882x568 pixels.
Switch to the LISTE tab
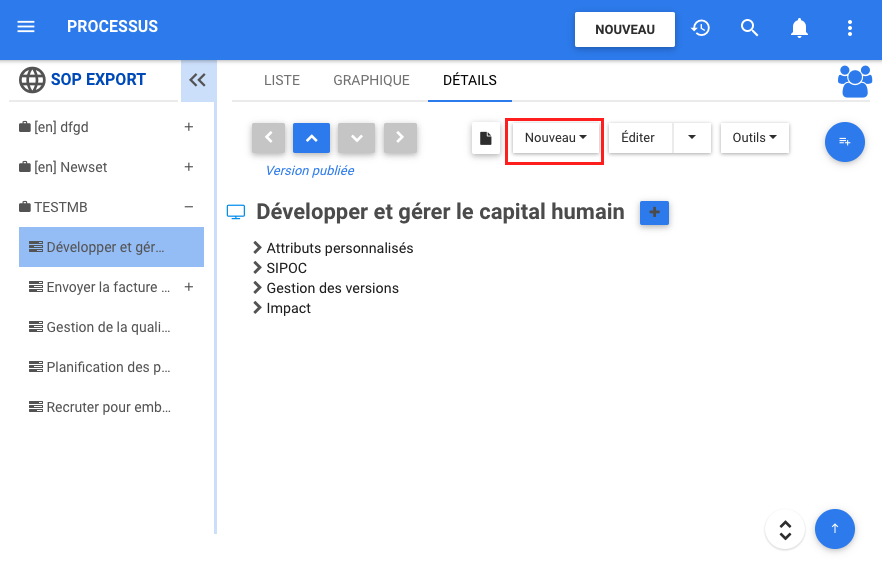tap(282, 80)
